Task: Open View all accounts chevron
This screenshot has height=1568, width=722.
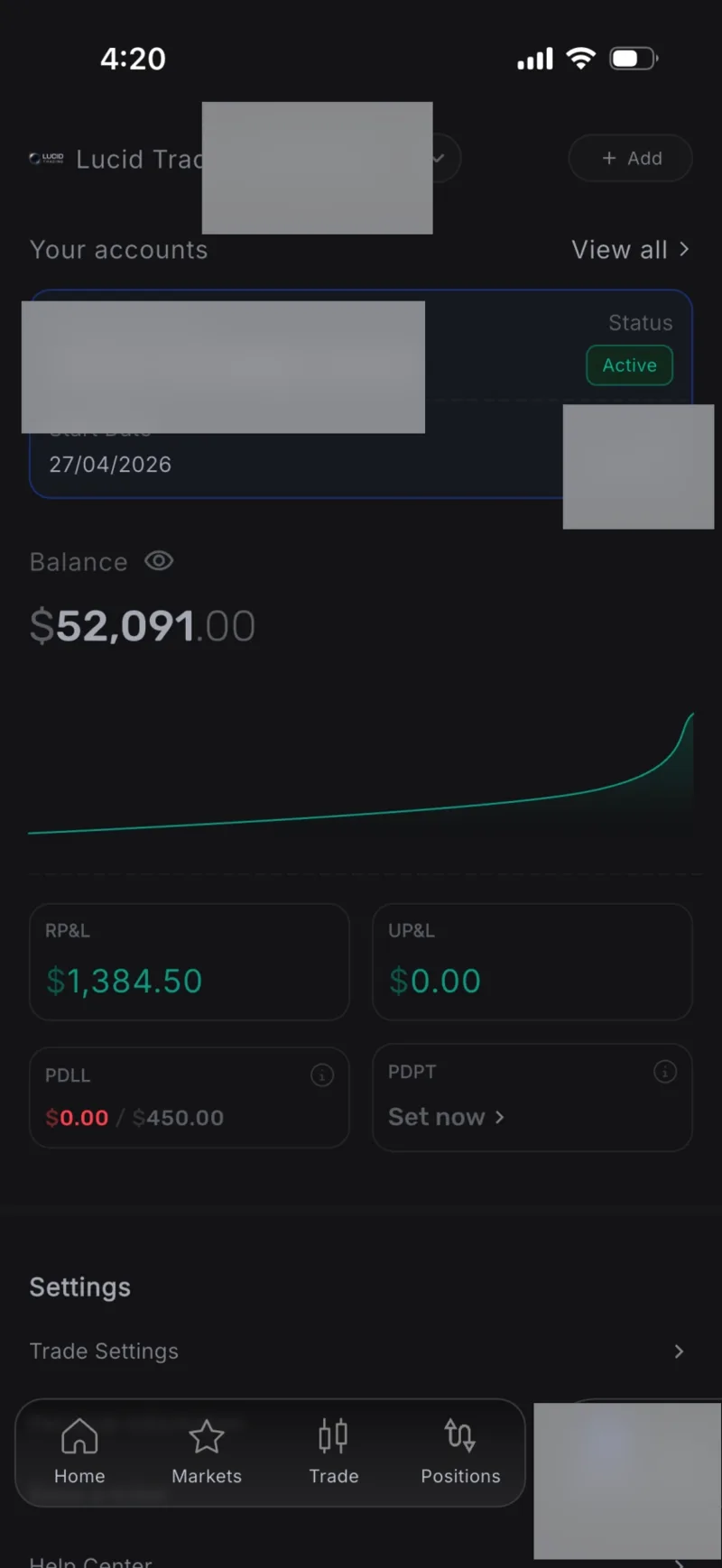Action: click(684, 249)
